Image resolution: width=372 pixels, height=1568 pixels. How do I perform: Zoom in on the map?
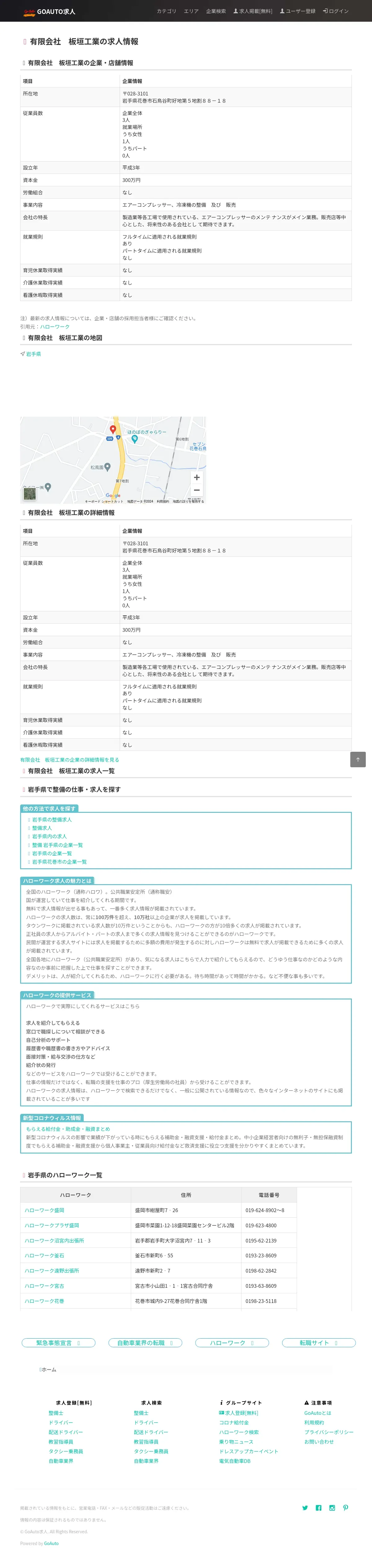click(x=197, y=477)
